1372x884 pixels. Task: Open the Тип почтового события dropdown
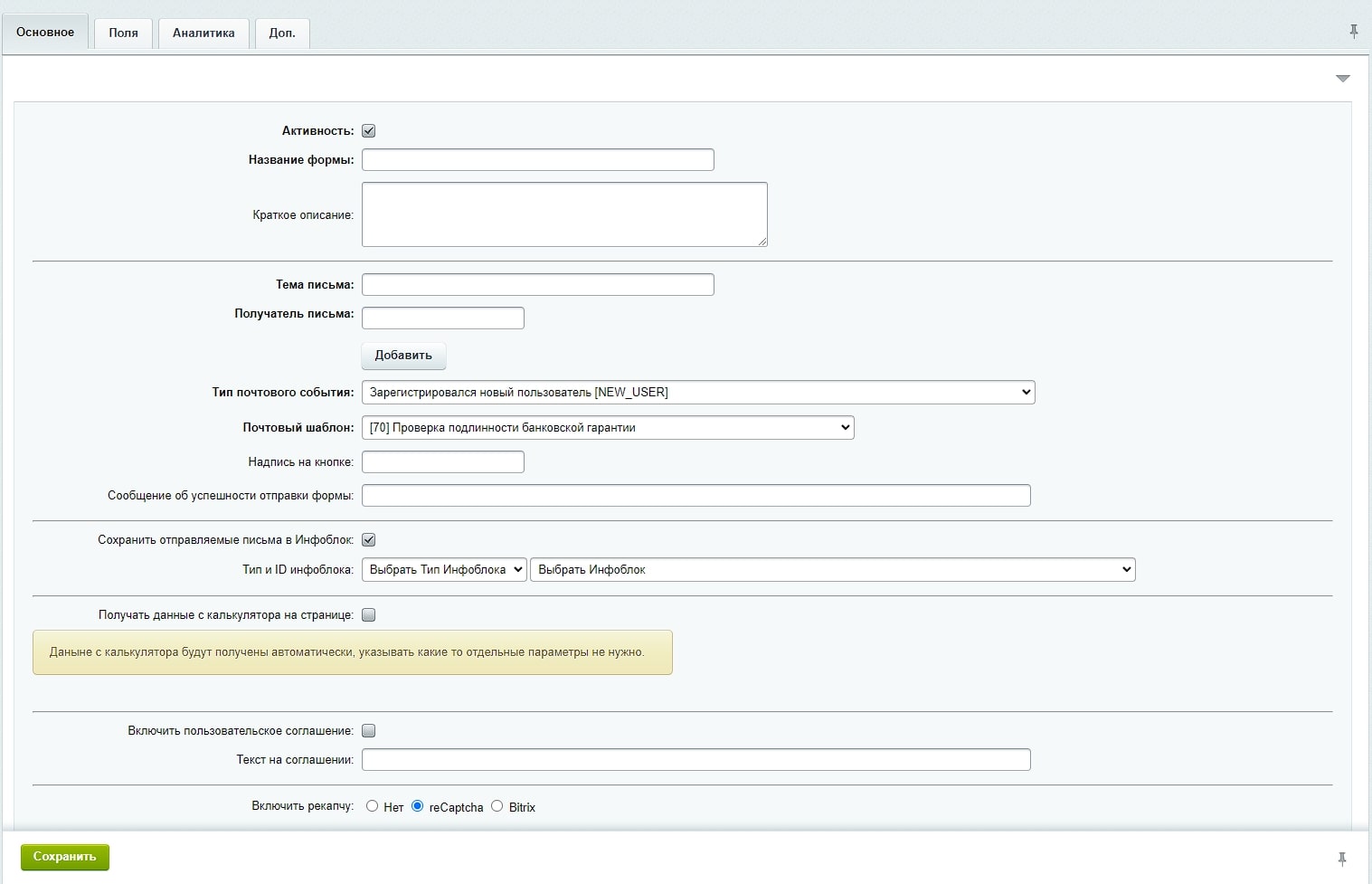(x=697, y=393)
